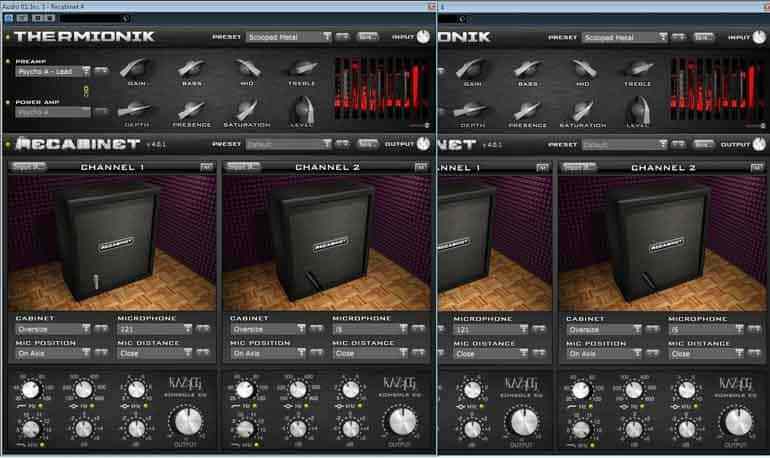Click Saturation knob in left window

[247, 109]
